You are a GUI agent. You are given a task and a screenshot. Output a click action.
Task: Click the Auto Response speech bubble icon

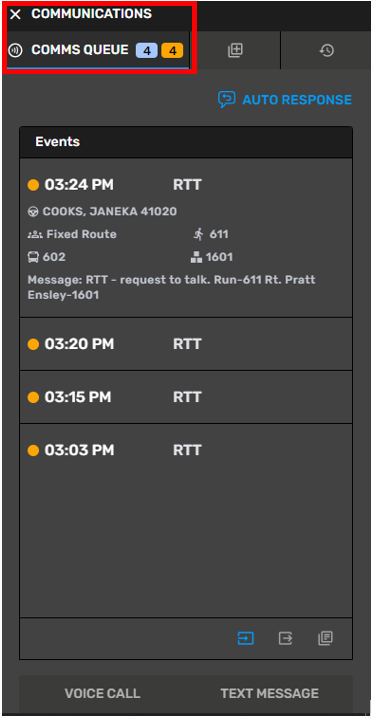227,100
